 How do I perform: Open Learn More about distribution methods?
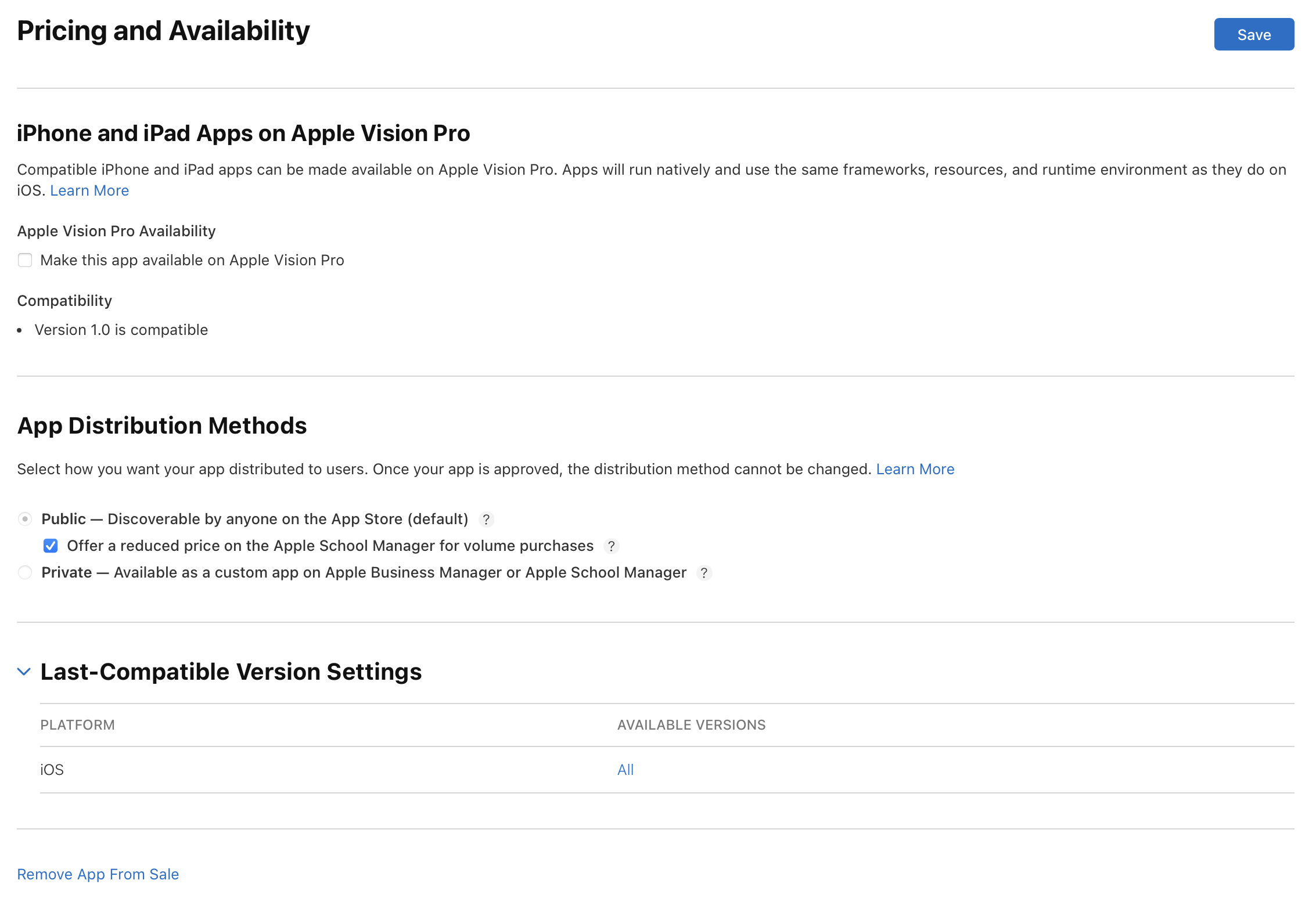[x=915, y=469]
